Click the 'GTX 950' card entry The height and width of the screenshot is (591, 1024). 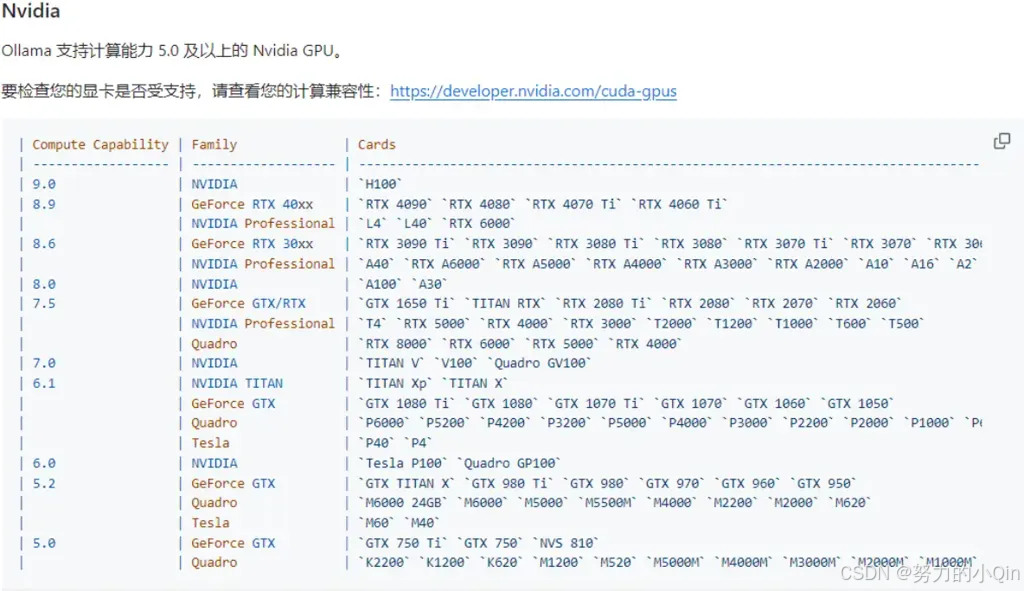click(824, 483)
